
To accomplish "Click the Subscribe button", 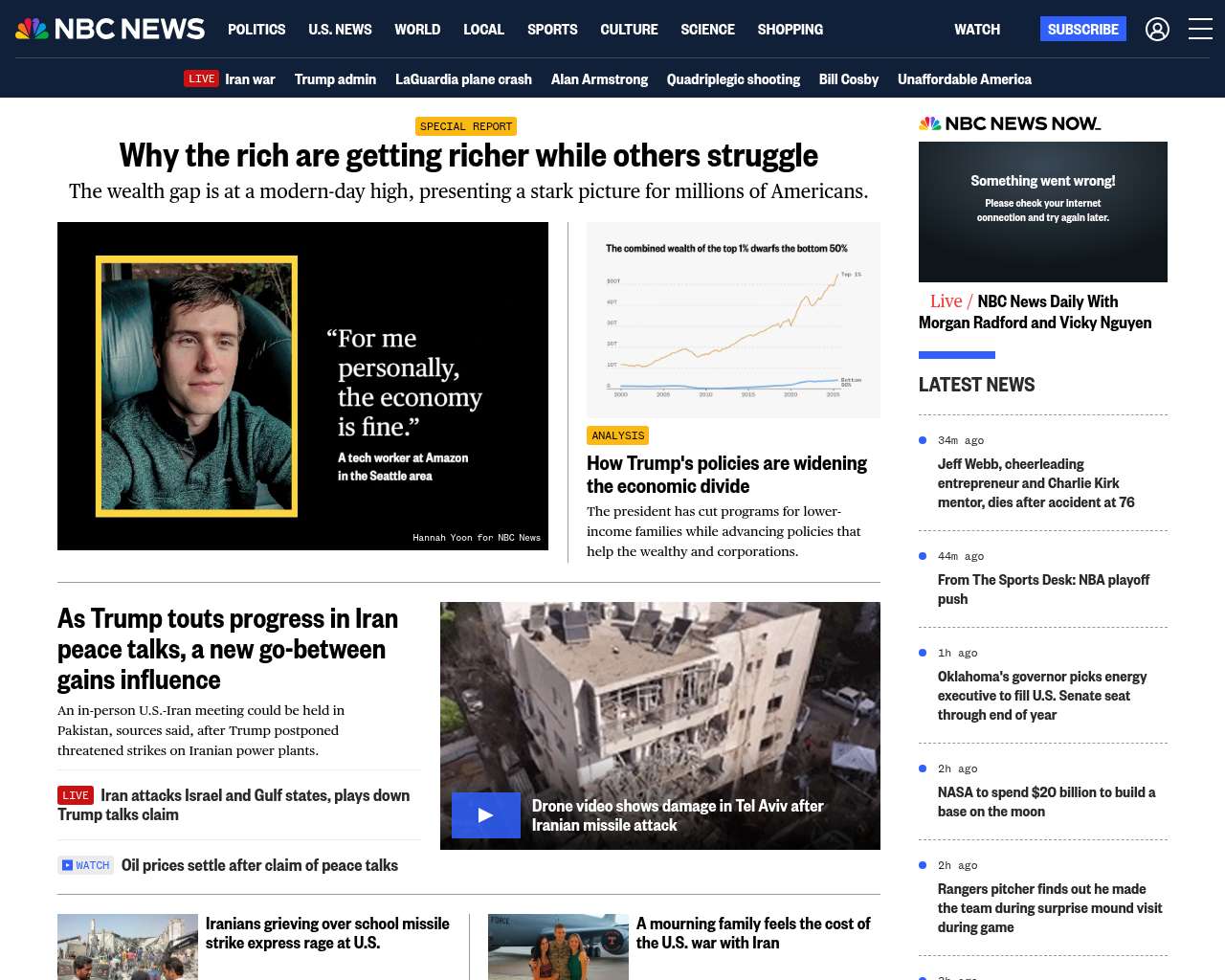I will [x=1083, y=30].
